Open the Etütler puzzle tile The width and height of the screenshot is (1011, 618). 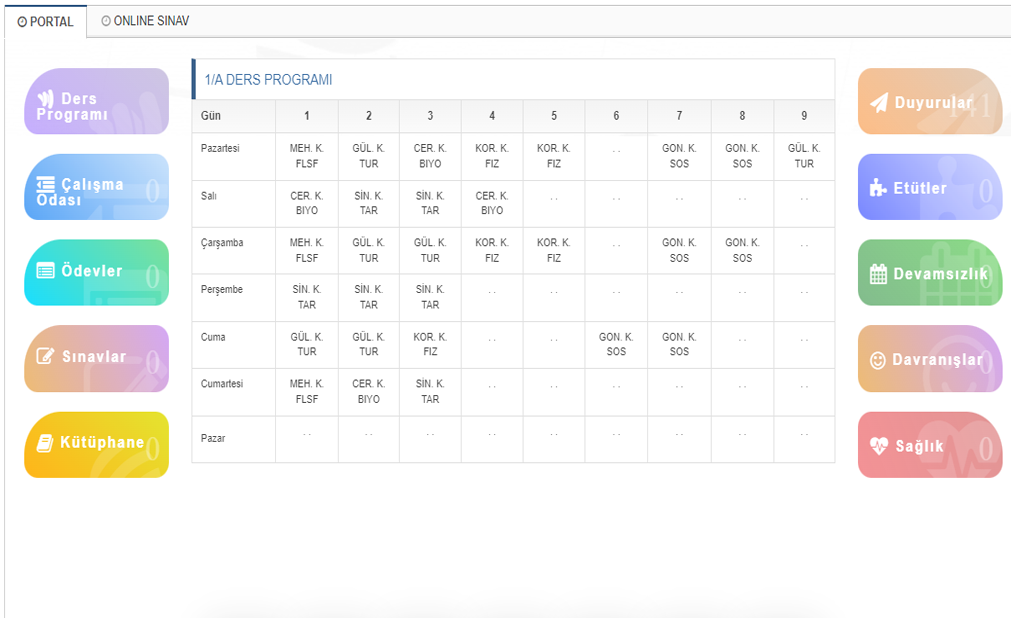(x=929, y=187)
